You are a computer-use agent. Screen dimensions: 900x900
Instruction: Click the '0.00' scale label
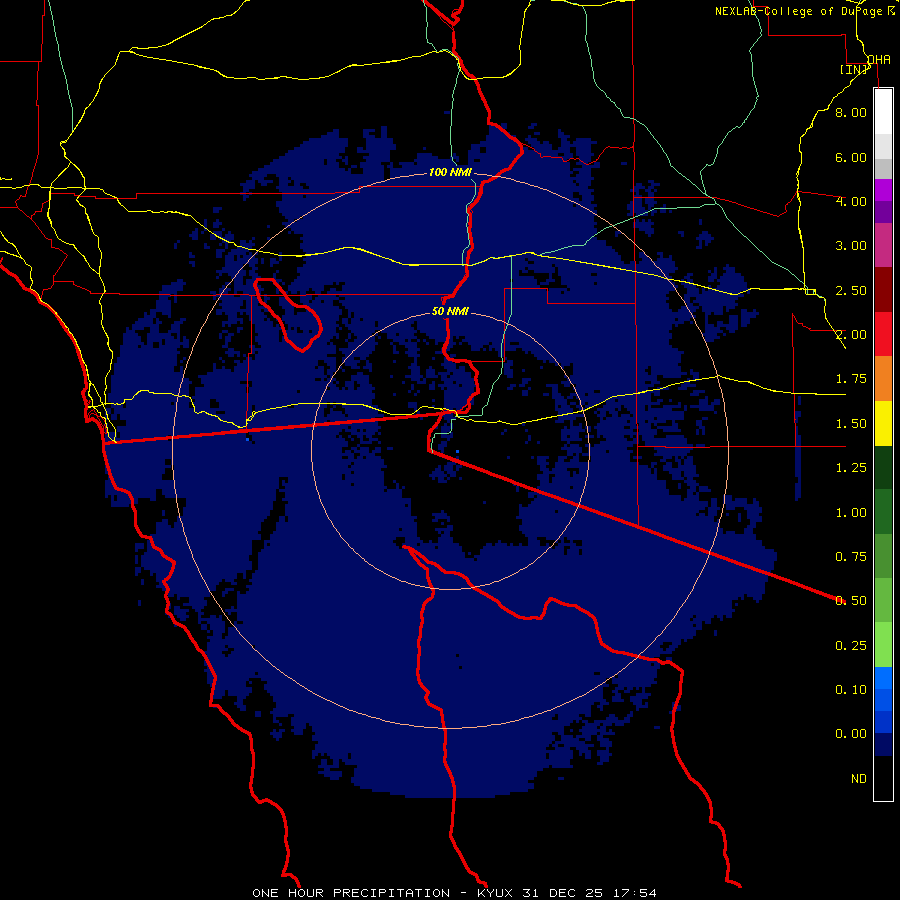(851, 734)
